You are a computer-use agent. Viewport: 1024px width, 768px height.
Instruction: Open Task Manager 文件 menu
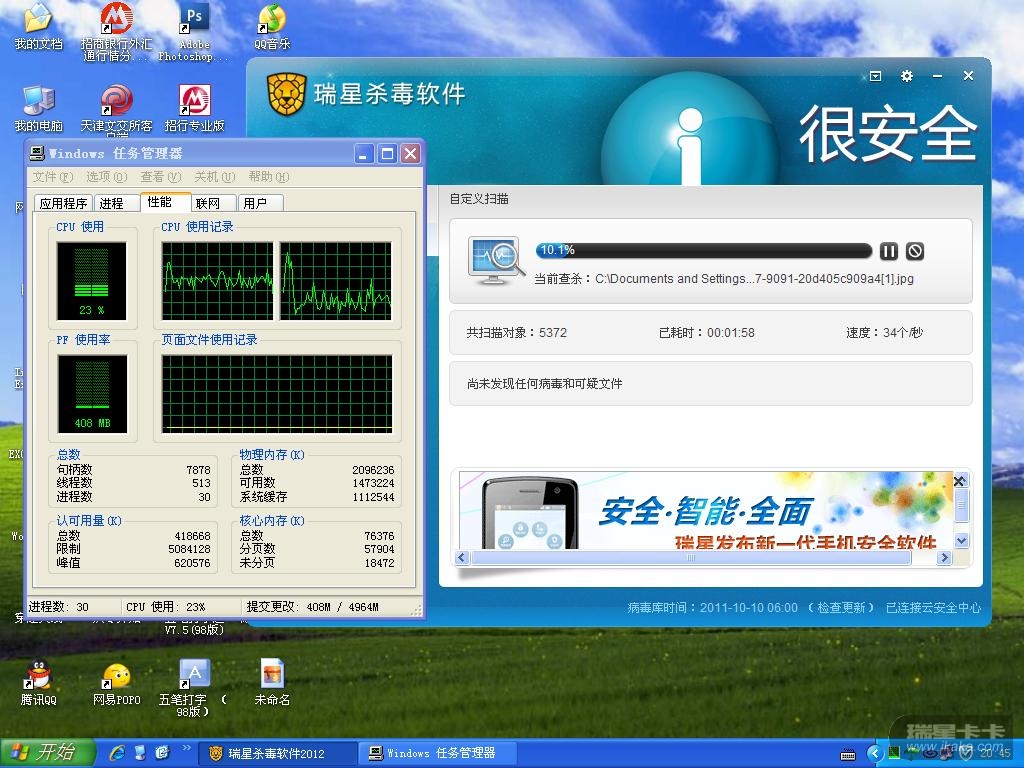pos(53,177)
